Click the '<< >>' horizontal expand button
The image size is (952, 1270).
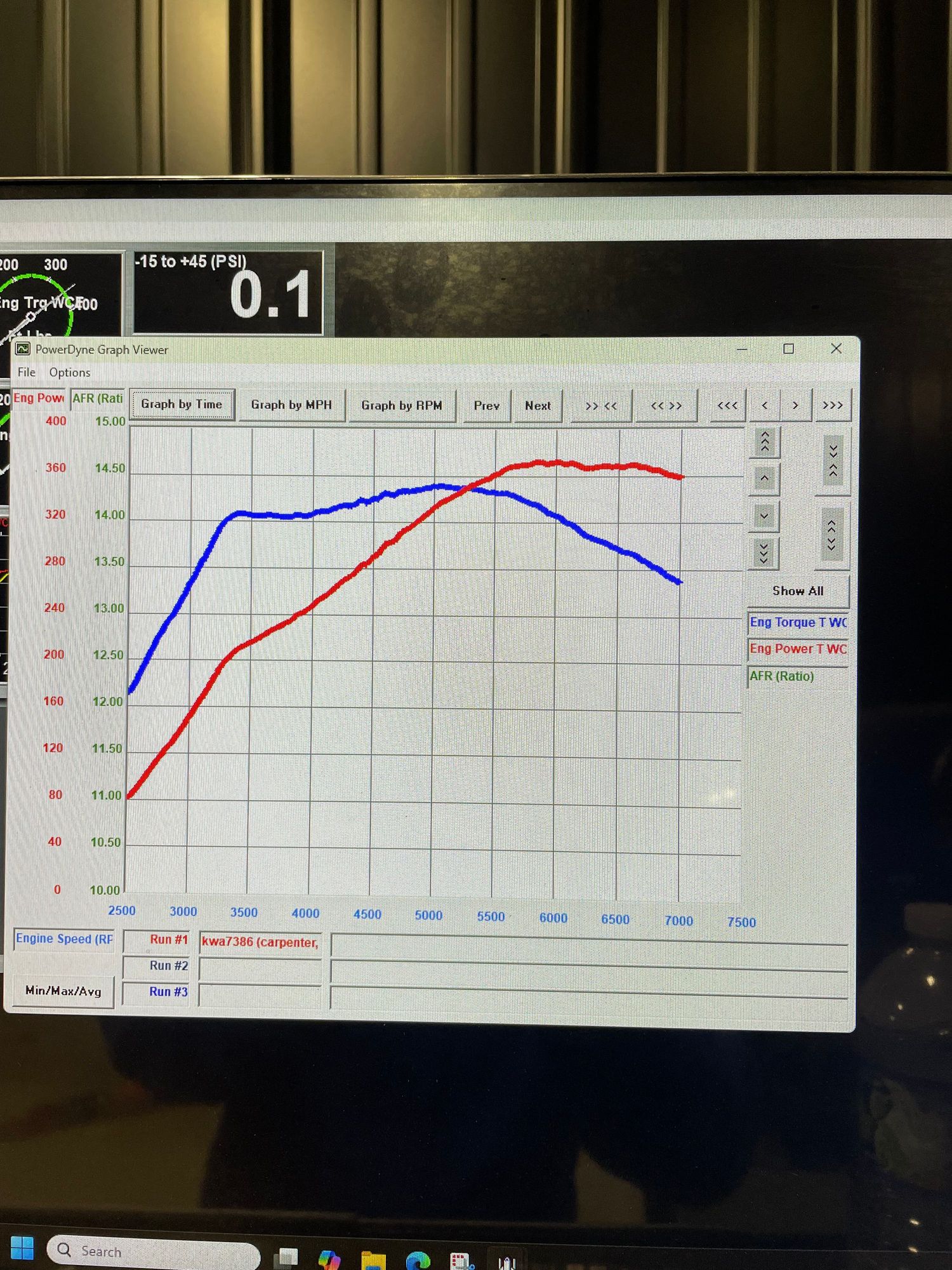pos(666,406)
